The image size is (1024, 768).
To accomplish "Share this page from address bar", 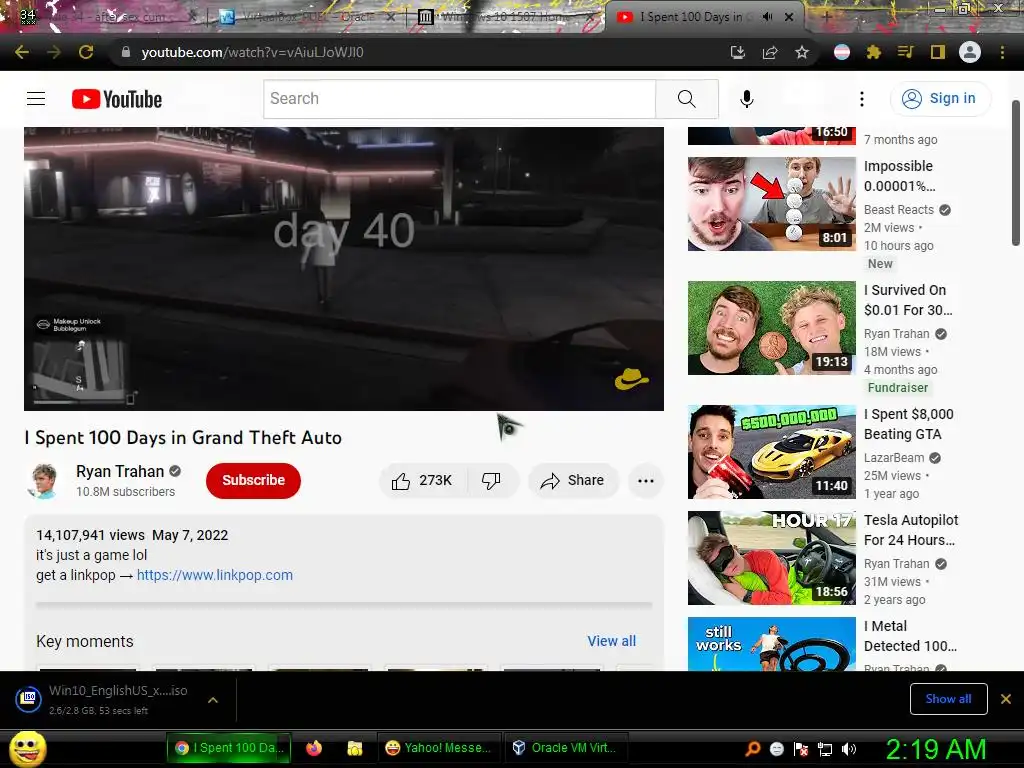I will point(770,52).
